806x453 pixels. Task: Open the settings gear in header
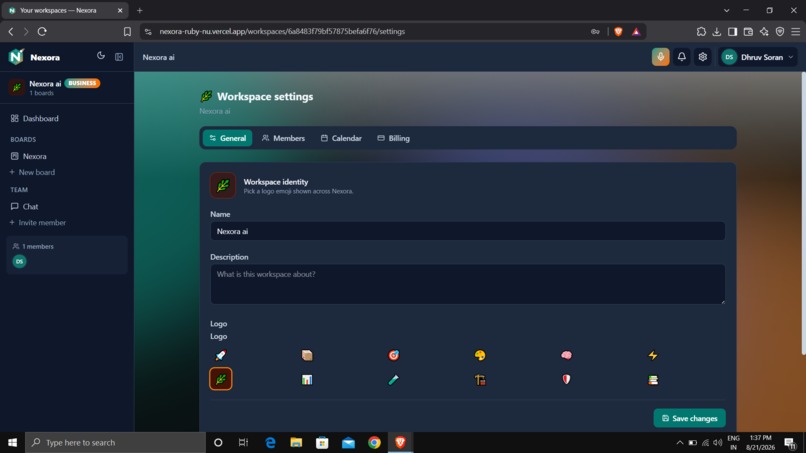coord(703,57)
